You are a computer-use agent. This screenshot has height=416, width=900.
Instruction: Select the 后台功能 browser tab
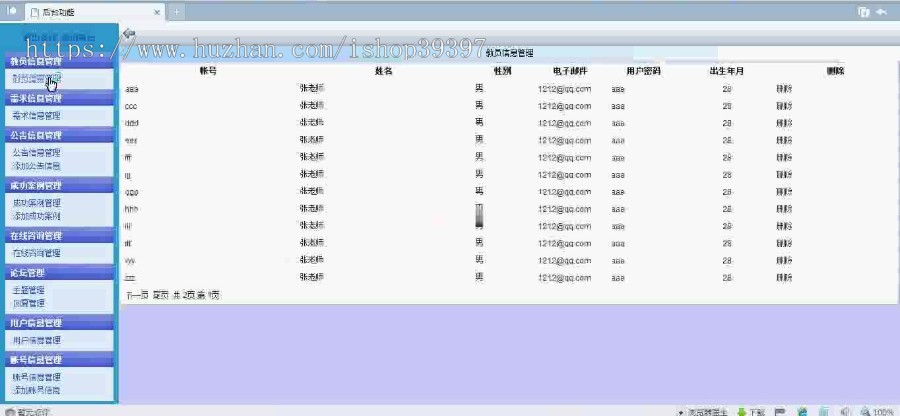[95, 12]
